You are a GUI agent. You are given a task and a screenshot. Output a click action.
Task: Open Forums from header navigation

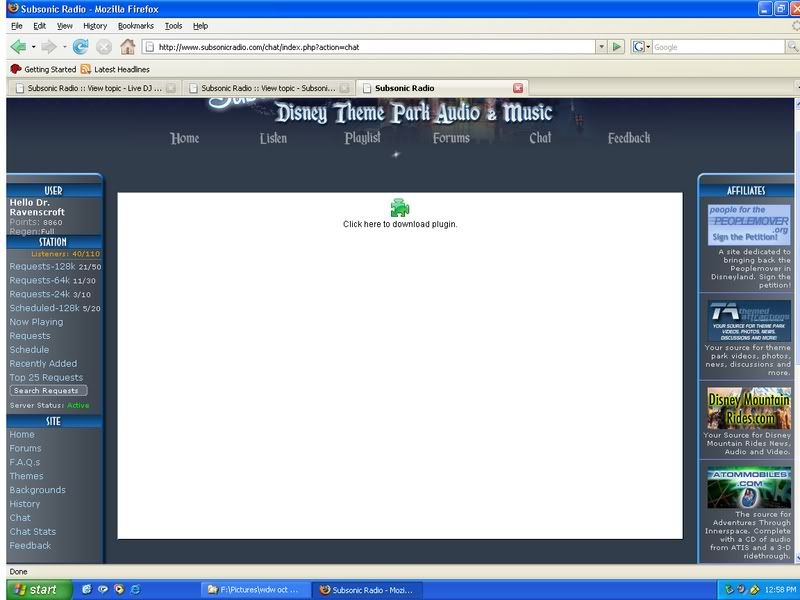point(451,138)
